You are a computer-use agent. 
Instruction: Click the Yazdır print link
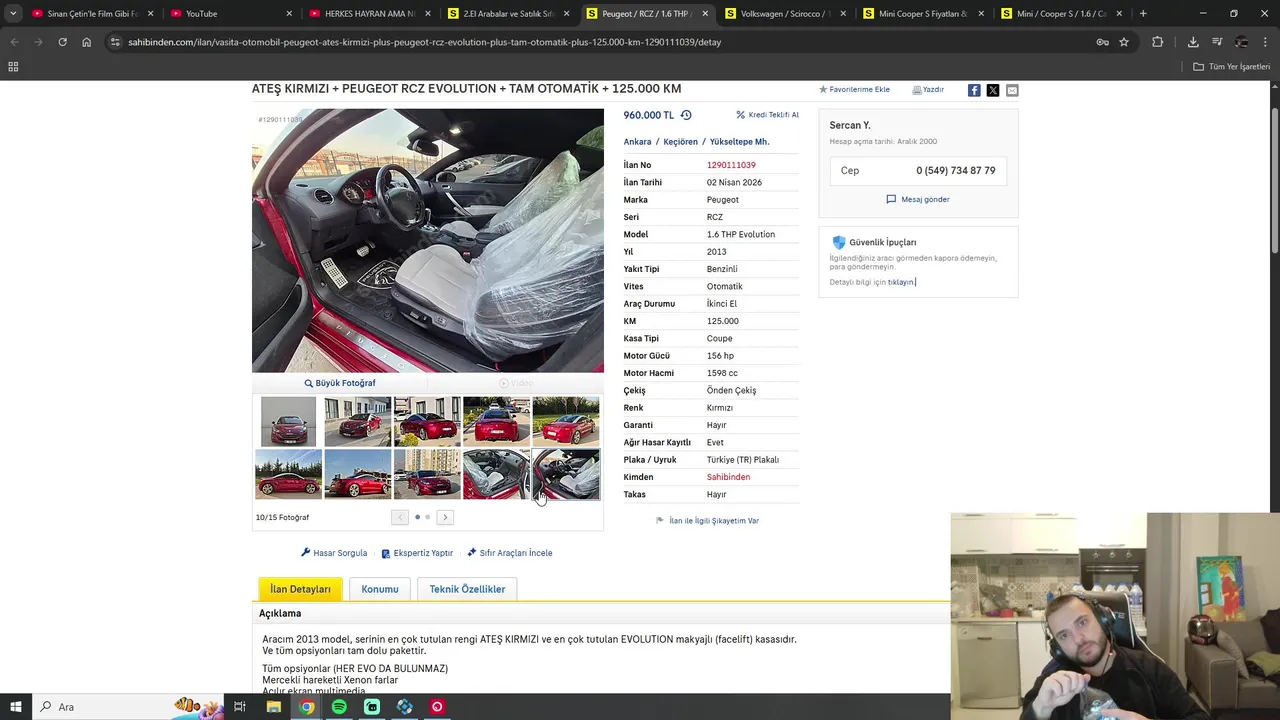click(x=928, y=90)
